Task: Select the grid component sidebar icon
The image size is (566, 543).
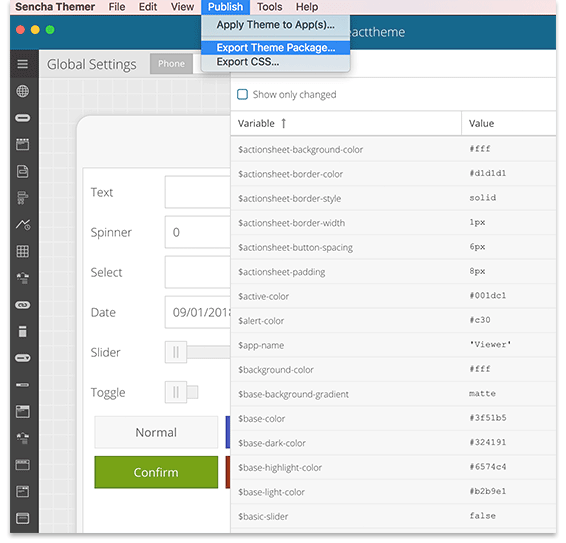Action: [22, 251]
